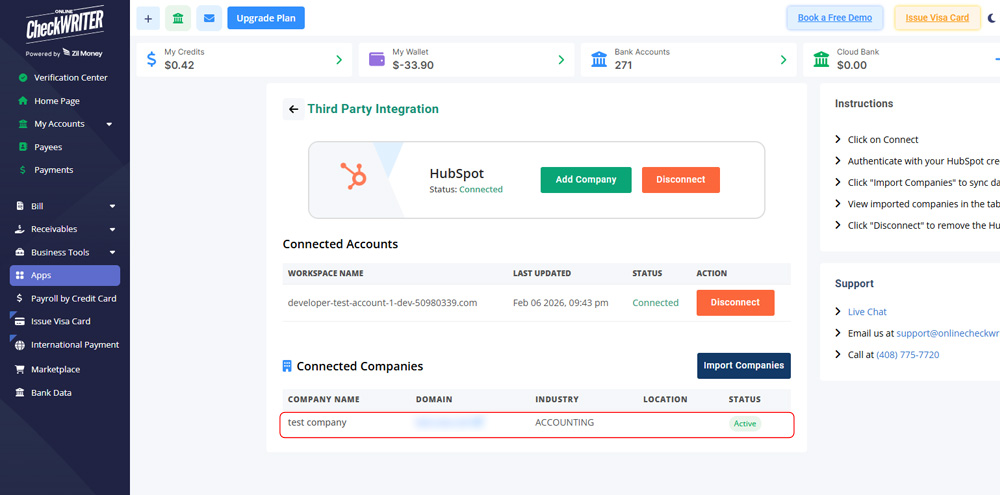Expand the Receivables dropdown arrow

112,230
